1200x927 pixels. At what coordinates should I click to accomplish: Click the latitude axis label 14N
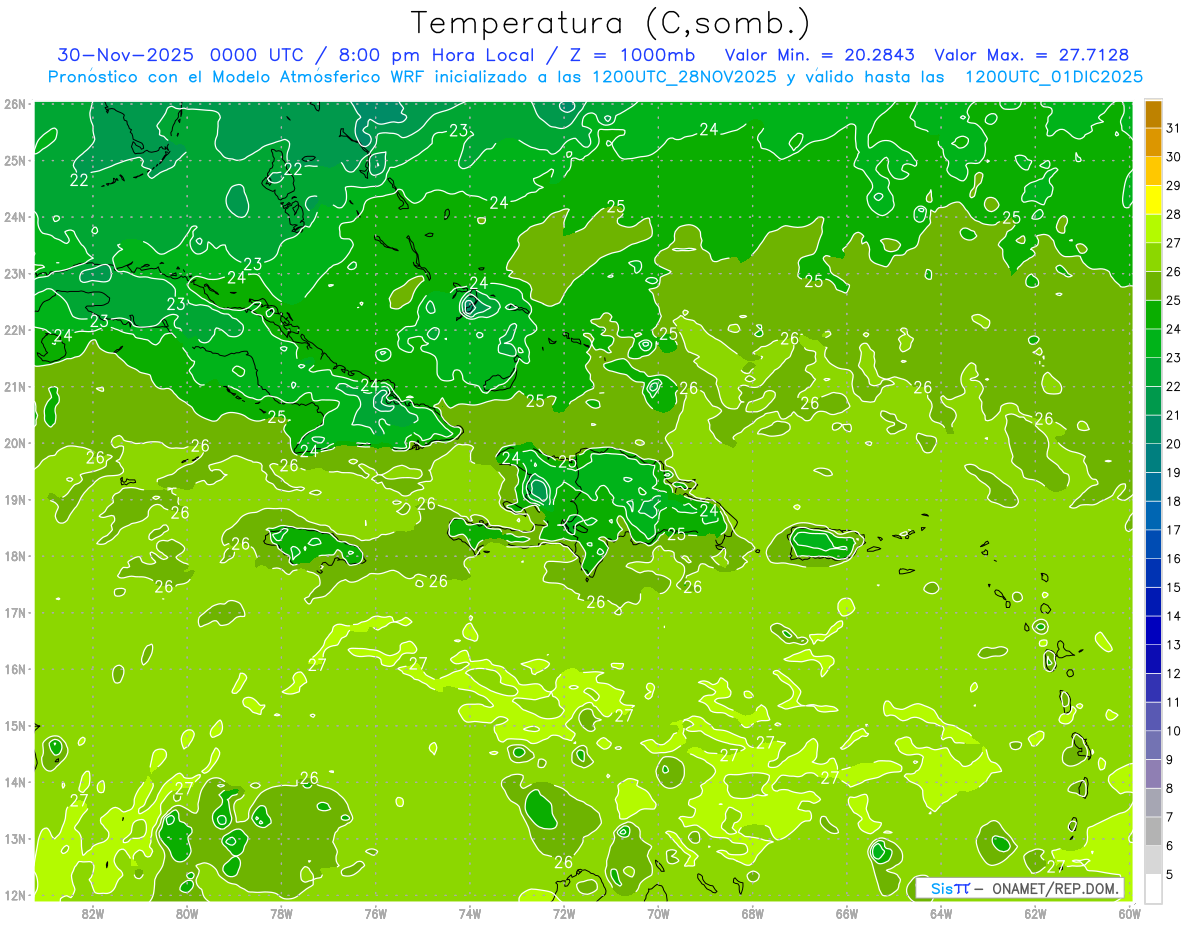click(x=15, y=782)
